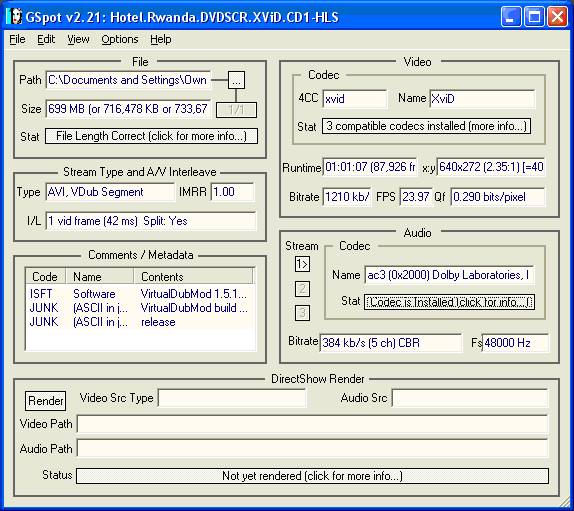Open the file browse ellipsis button
574x511 pixels.
pyautogui.click(x=236, y=81)
